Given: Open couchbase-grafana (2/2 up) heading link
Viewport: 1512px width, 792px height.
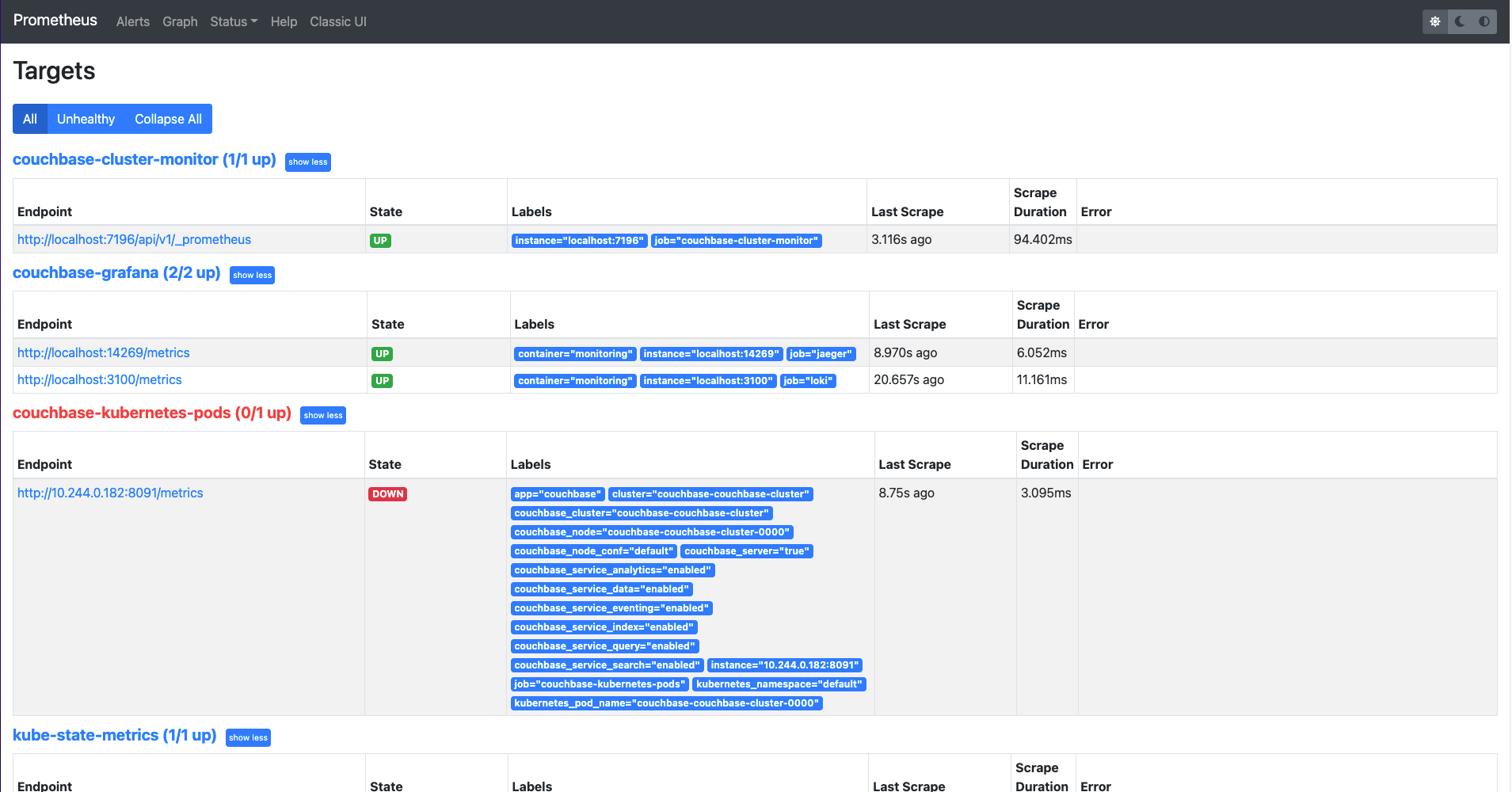Looking at the screenshot, I should (x=116, y=272).
